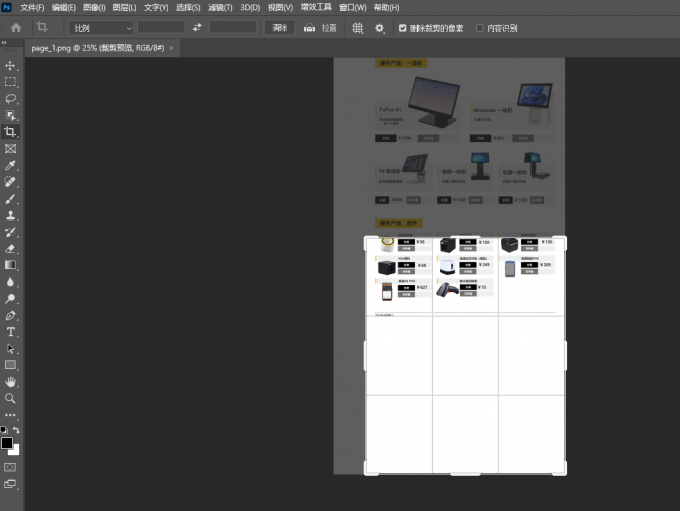Select the Horizontal Type tool
The image size is (680, 511).
click(x=10, y=332)
